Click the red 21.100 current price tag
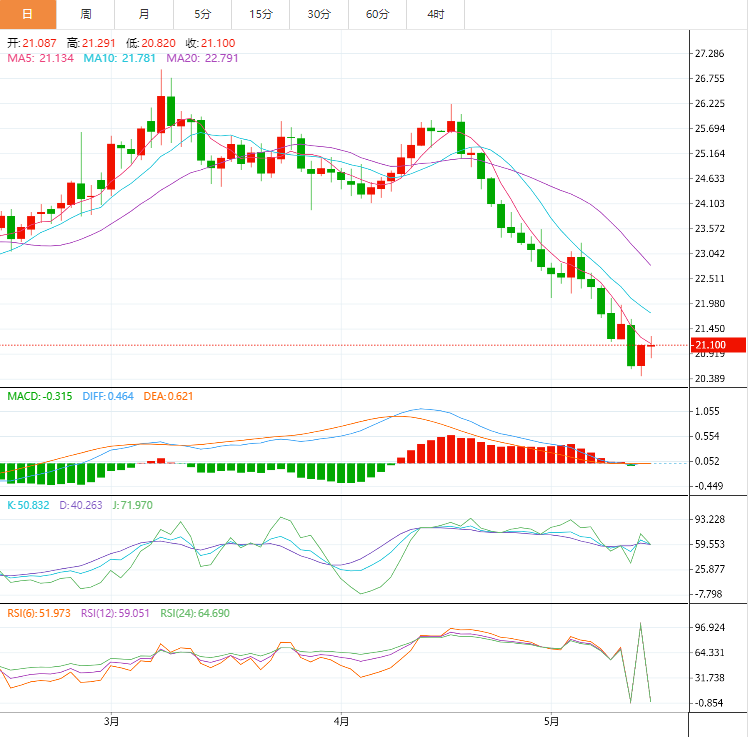 (x=718, y=345)
